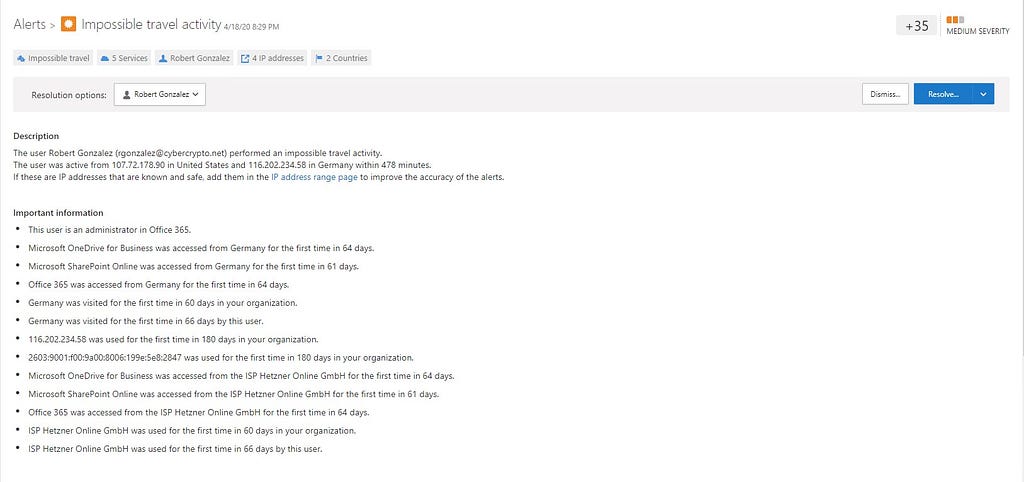Open the 4 IP addresses tag
The height and width of the screenshot is (482, 1024).
272,58
